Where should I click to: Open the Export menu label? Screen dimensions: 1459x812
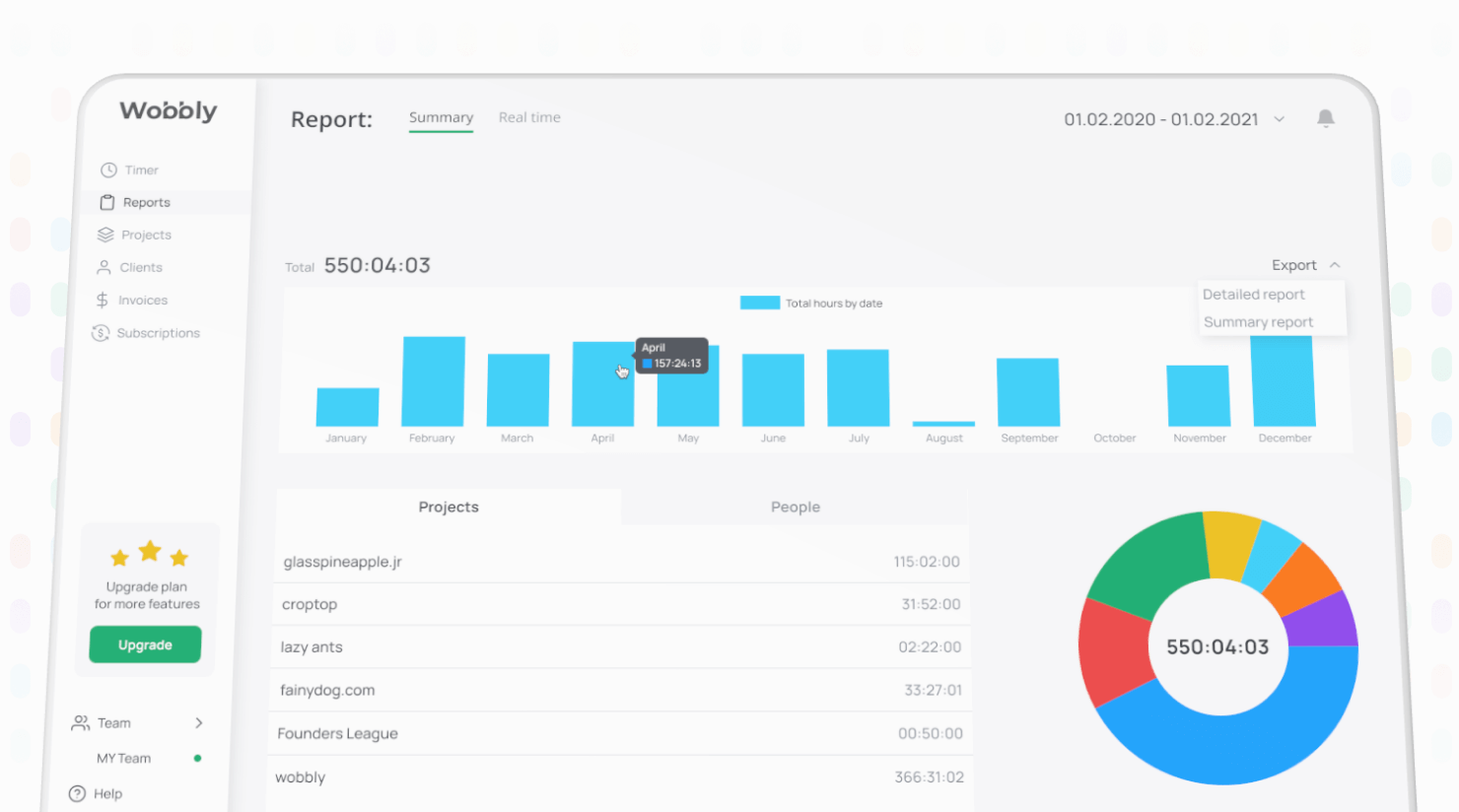coord(1293,265)
